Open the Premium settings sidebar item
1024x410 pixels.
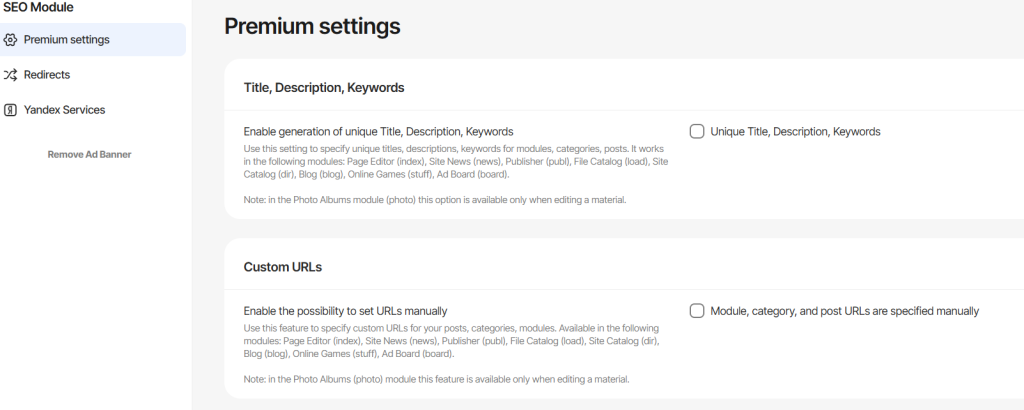click(92, 39)
